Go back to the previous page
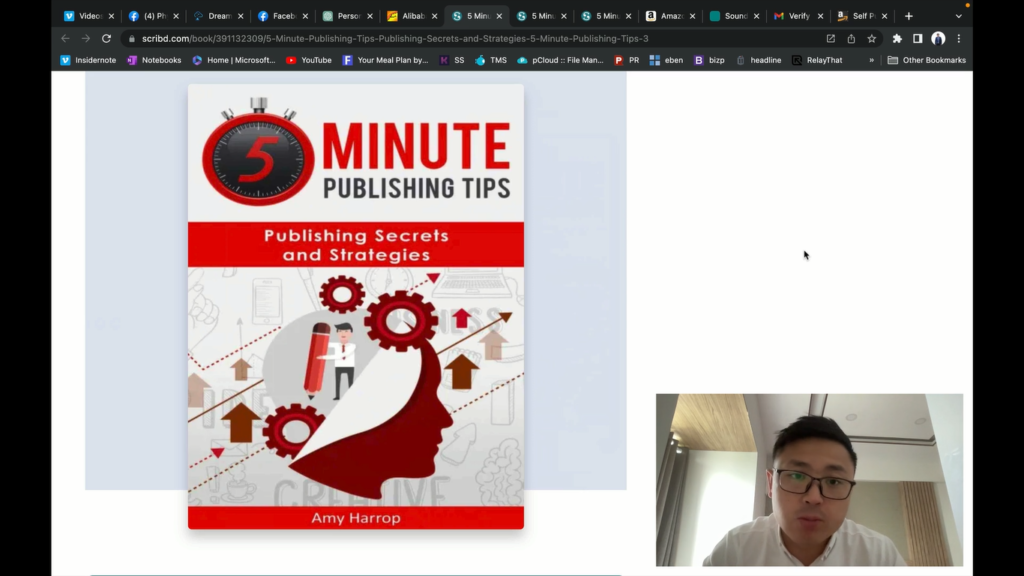The image size is (1024, 576). point(65,39)
